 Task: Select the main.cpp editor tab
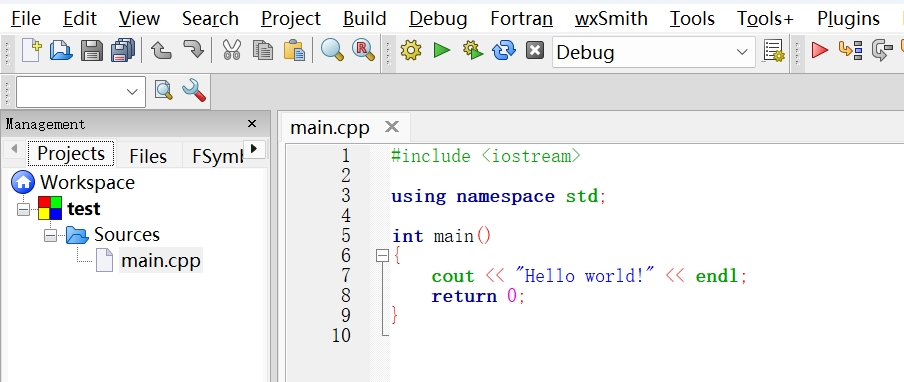330,127
